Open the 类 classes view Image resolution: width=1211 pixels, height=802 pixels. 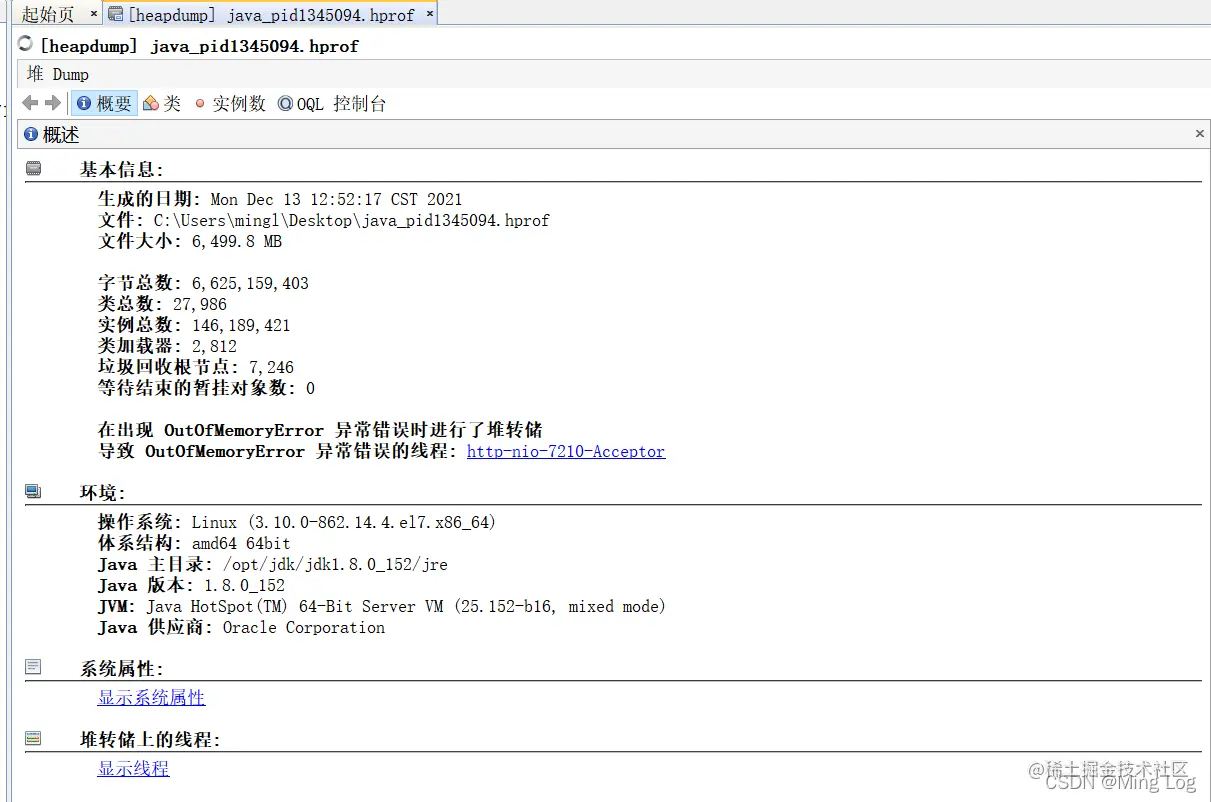(x=162, y=103)
